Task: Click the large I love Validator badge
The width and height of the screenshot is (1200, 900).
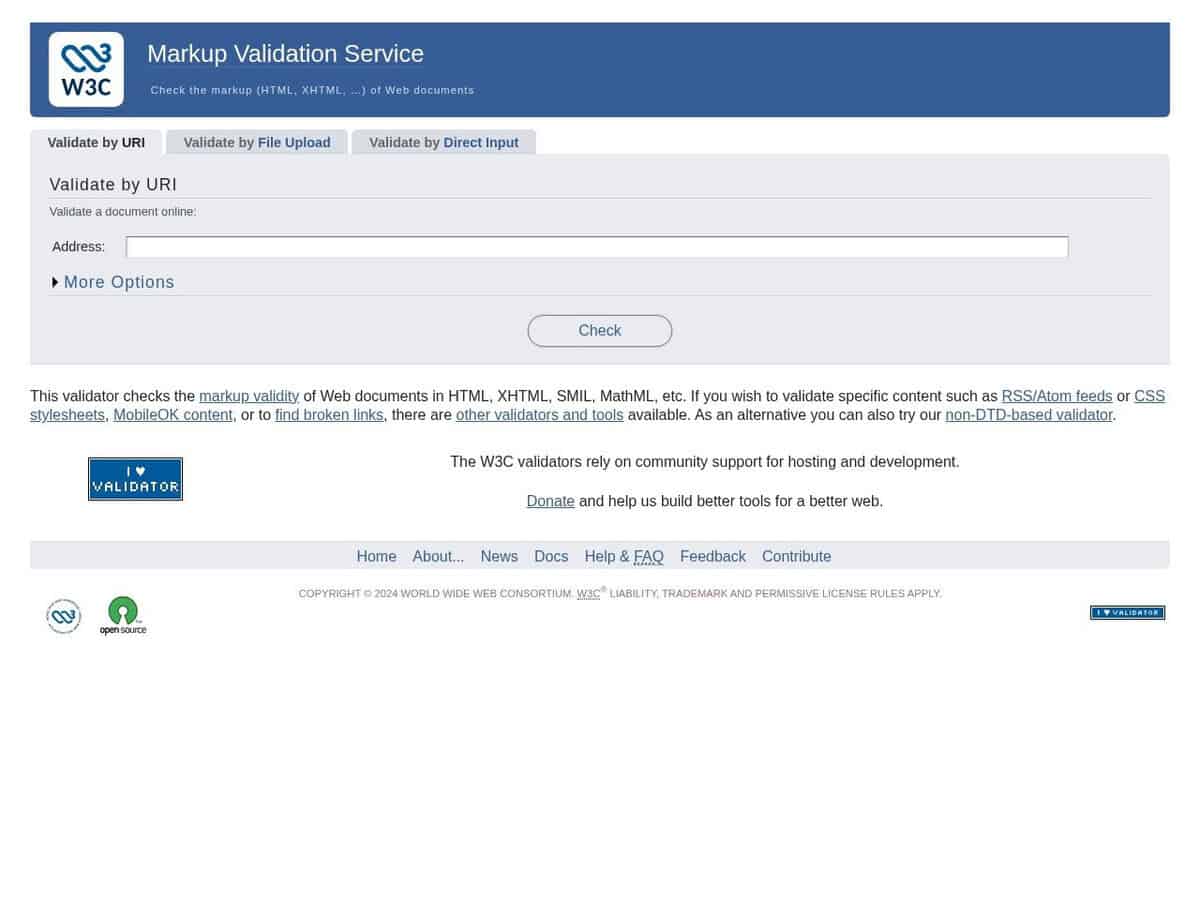Action: coord(135,479)
